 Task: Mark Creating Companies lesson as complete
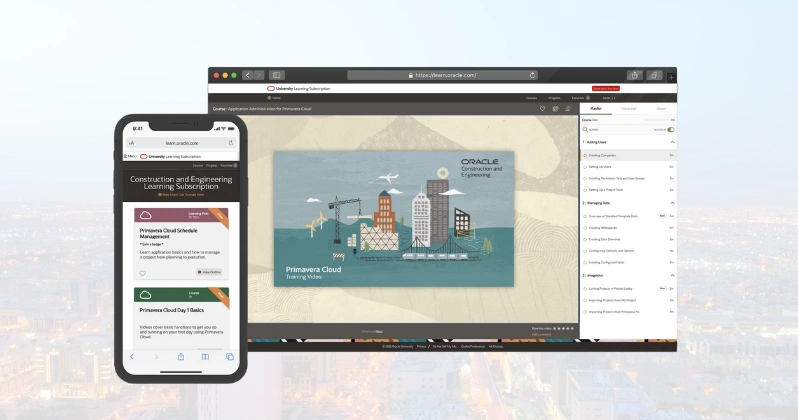584,156
